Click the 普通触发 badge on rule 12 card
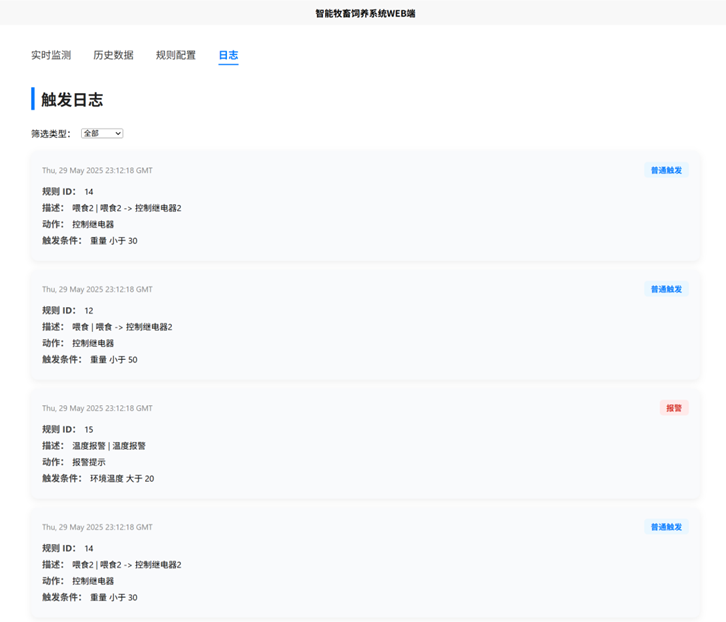 (666, 289)
